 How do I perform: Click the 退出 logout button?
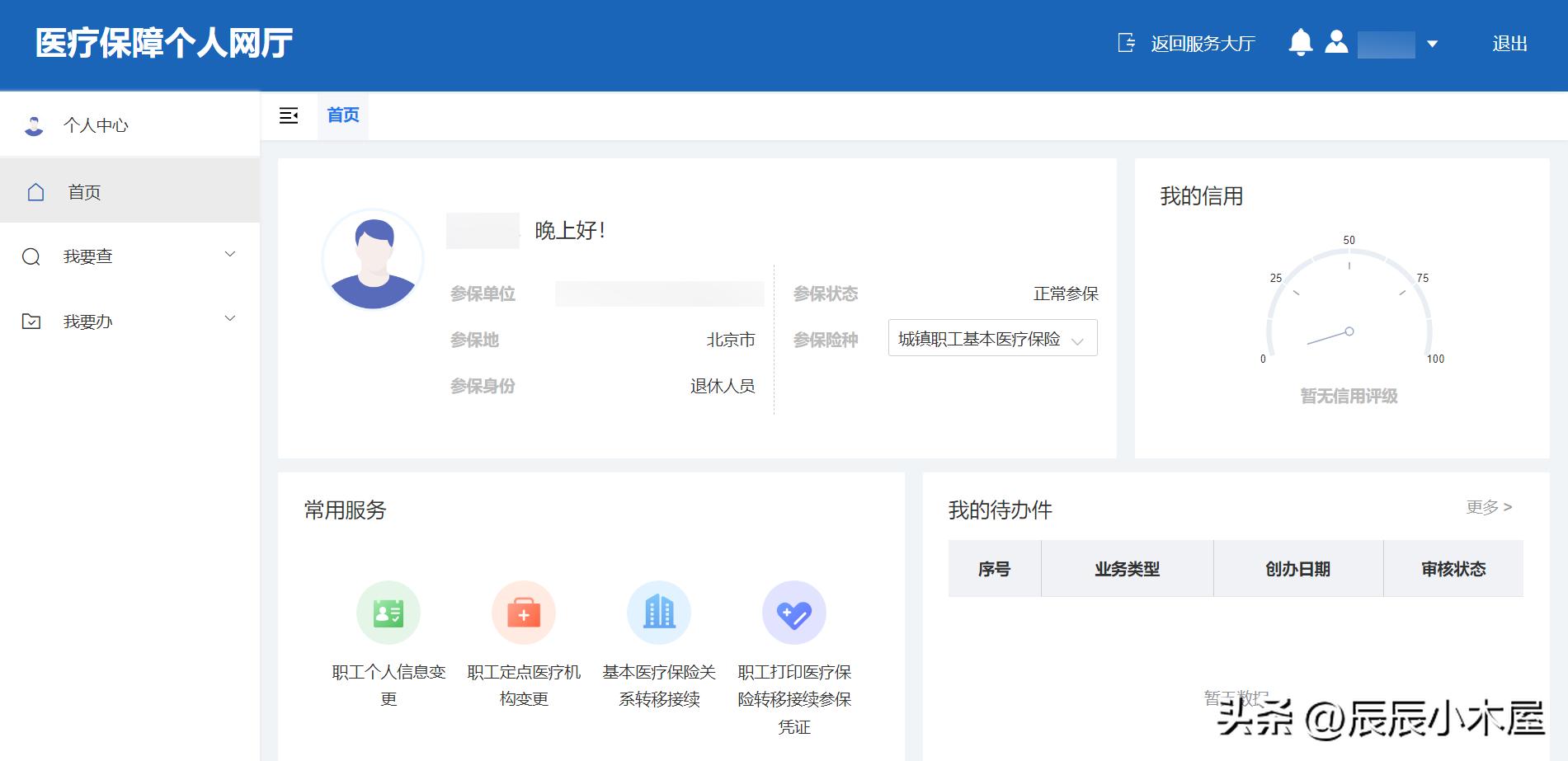1512,42
